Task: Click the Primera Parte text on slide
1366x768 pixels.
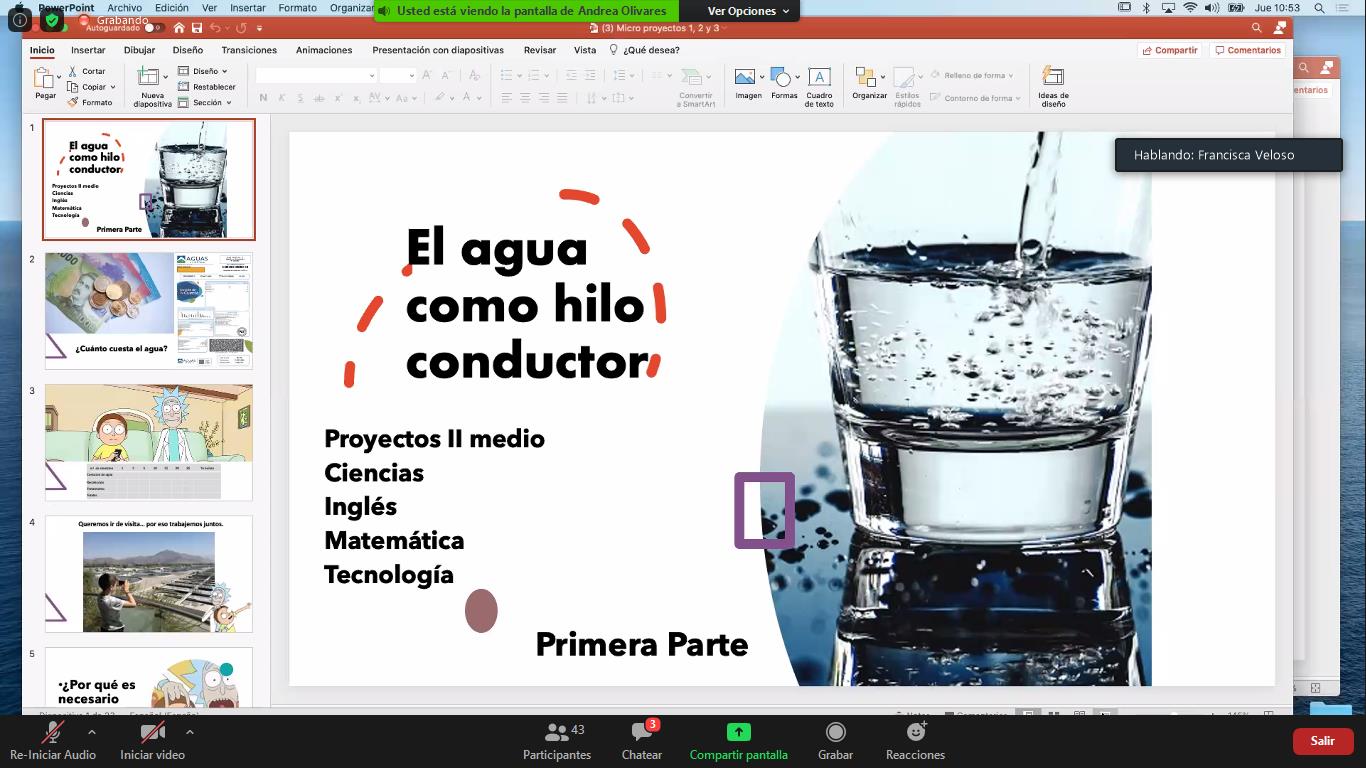Action: (x=642, y=644)
